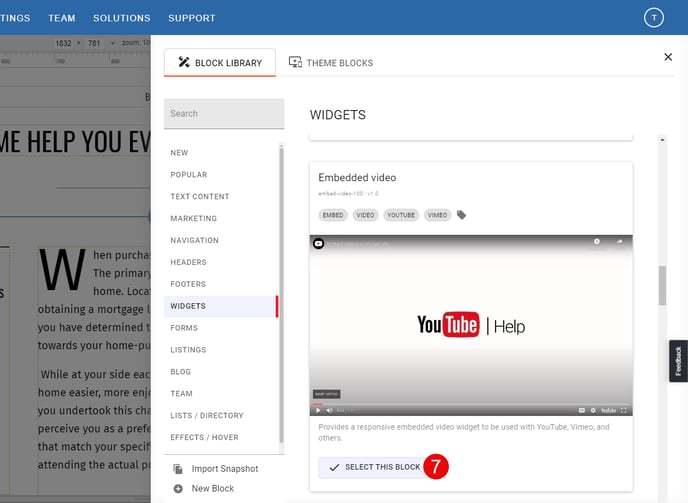688x503 pixels.
Task: Select the Lists / Directory category
Action: (x=207, y=416)
